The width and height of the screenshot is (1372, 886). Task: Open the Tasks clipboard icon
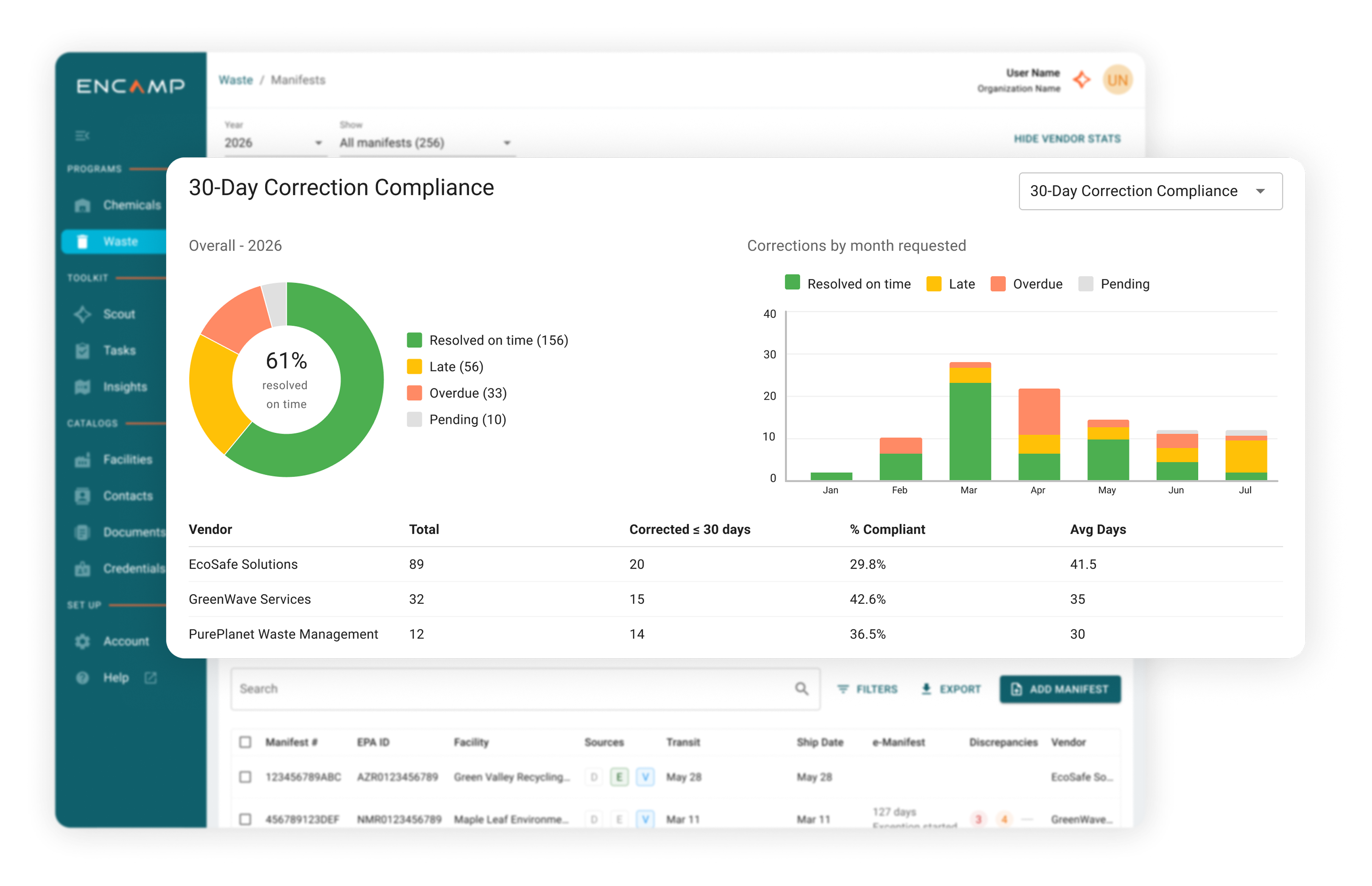tap(82, 350)
